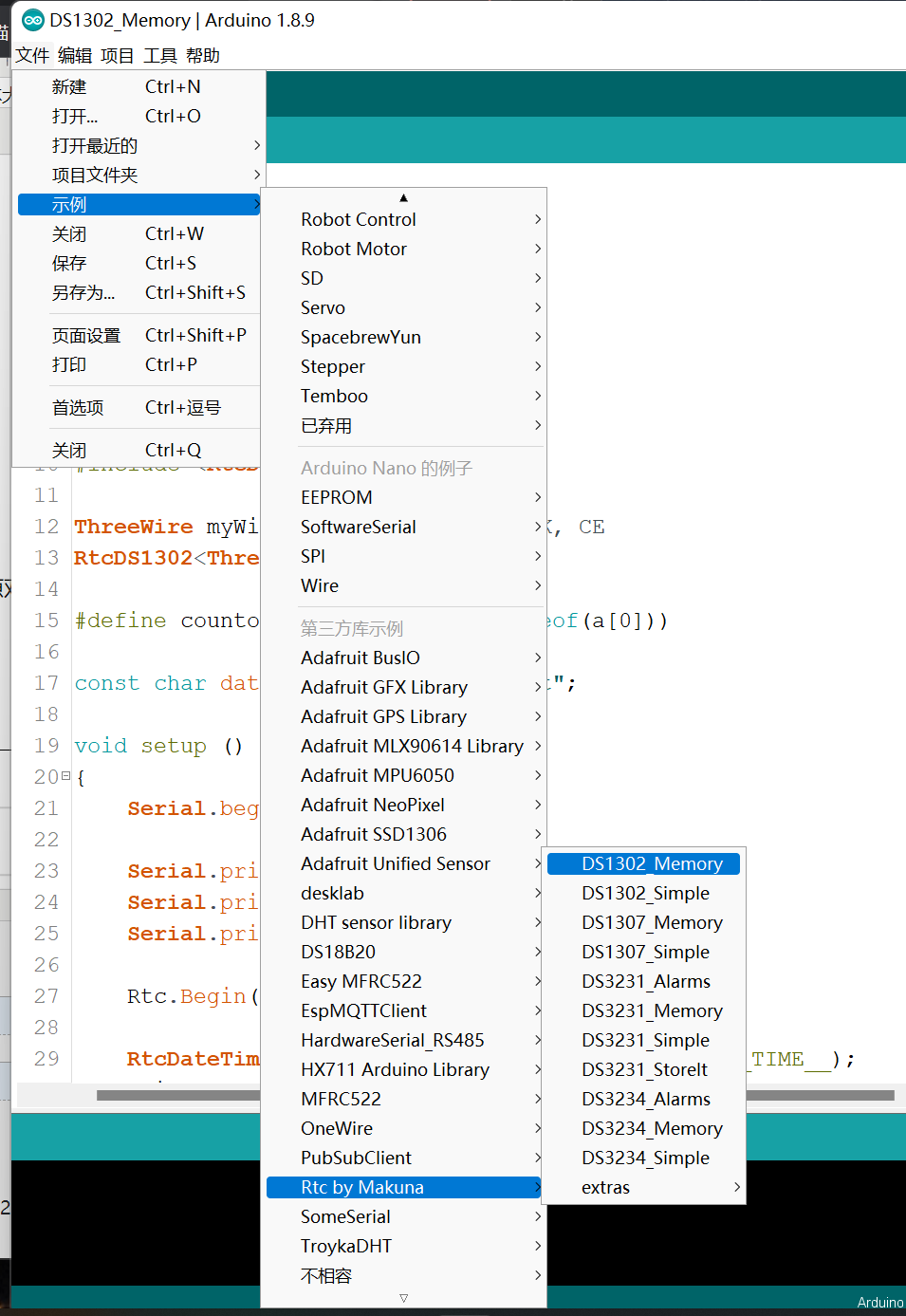Expand the SpacebrewYun examples
906x1316 pixels.
point(403,337)
